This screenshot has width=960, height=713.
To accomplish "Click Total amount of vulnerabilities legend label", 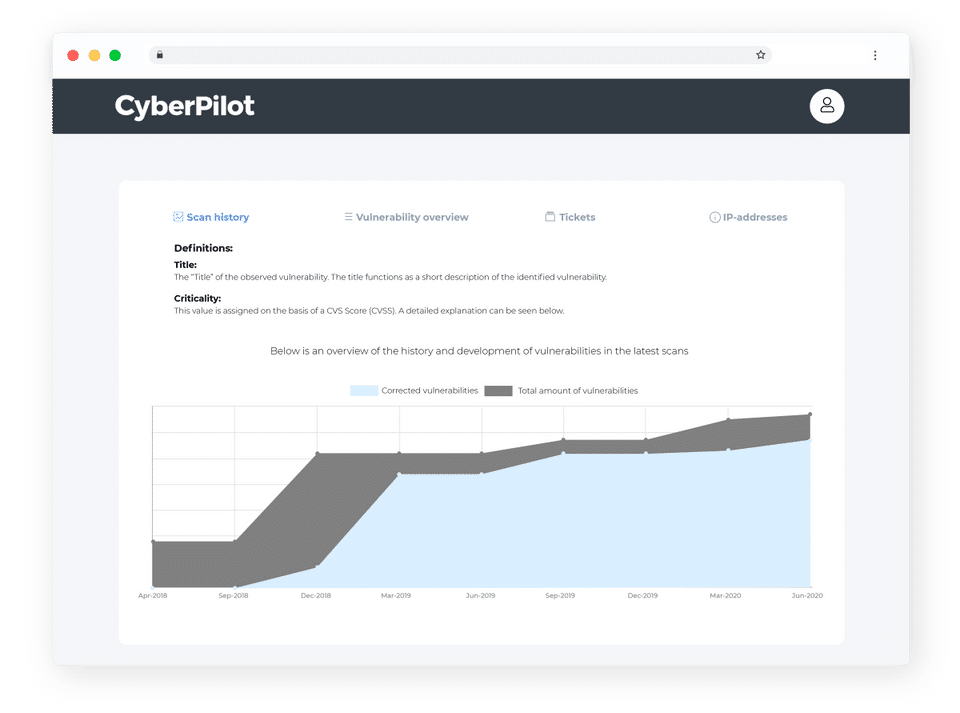I will point(578,390).
